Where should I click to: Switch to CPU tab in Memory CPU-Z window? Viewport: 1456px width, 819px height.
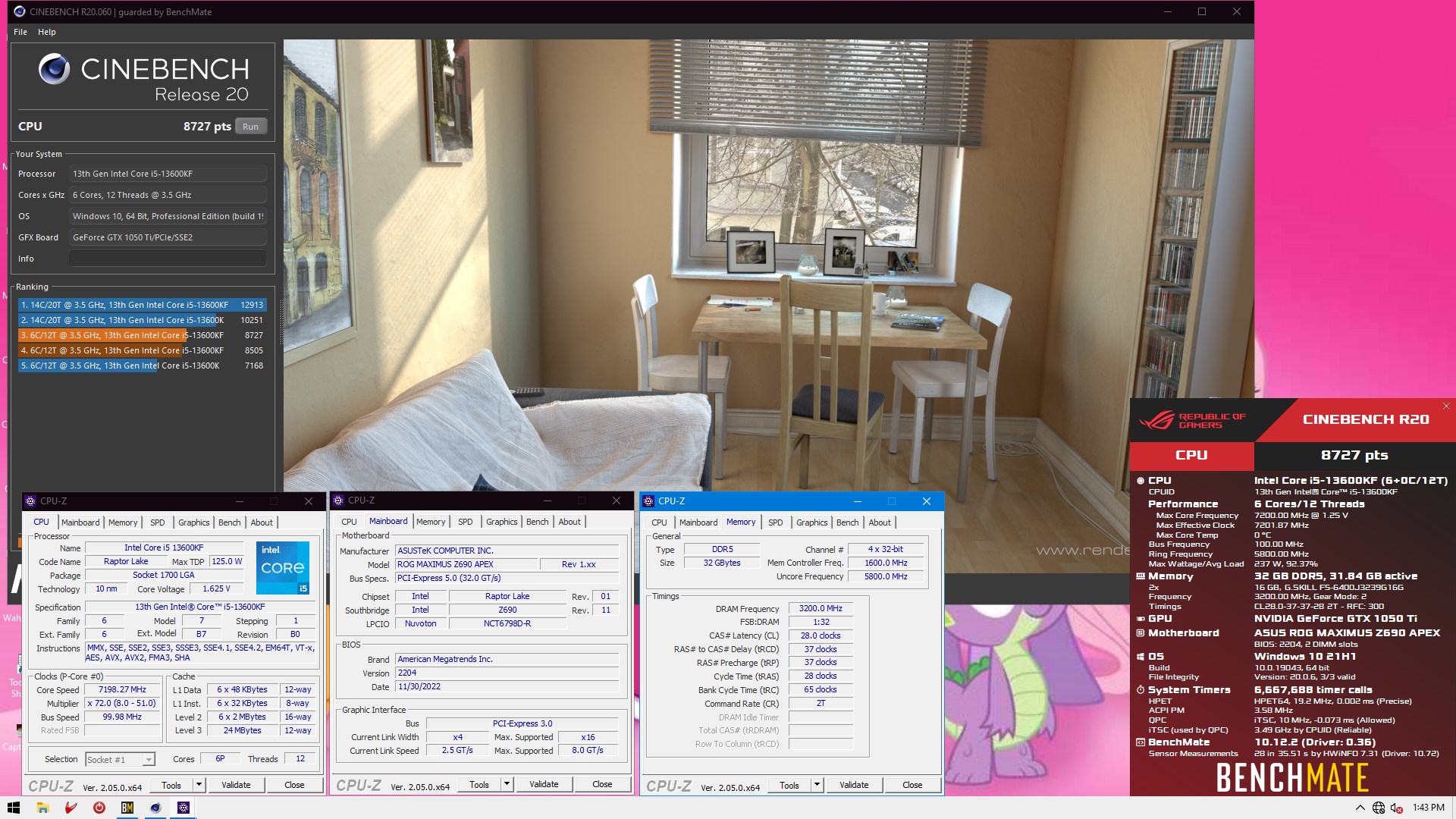coord(659,522)
